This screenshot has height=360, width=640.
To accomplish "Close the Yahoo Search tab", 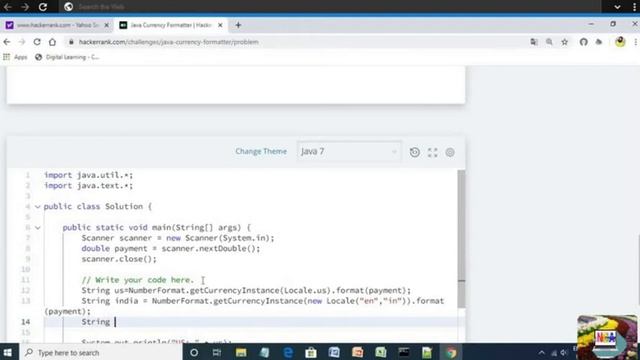I will [x=107, y=25].
